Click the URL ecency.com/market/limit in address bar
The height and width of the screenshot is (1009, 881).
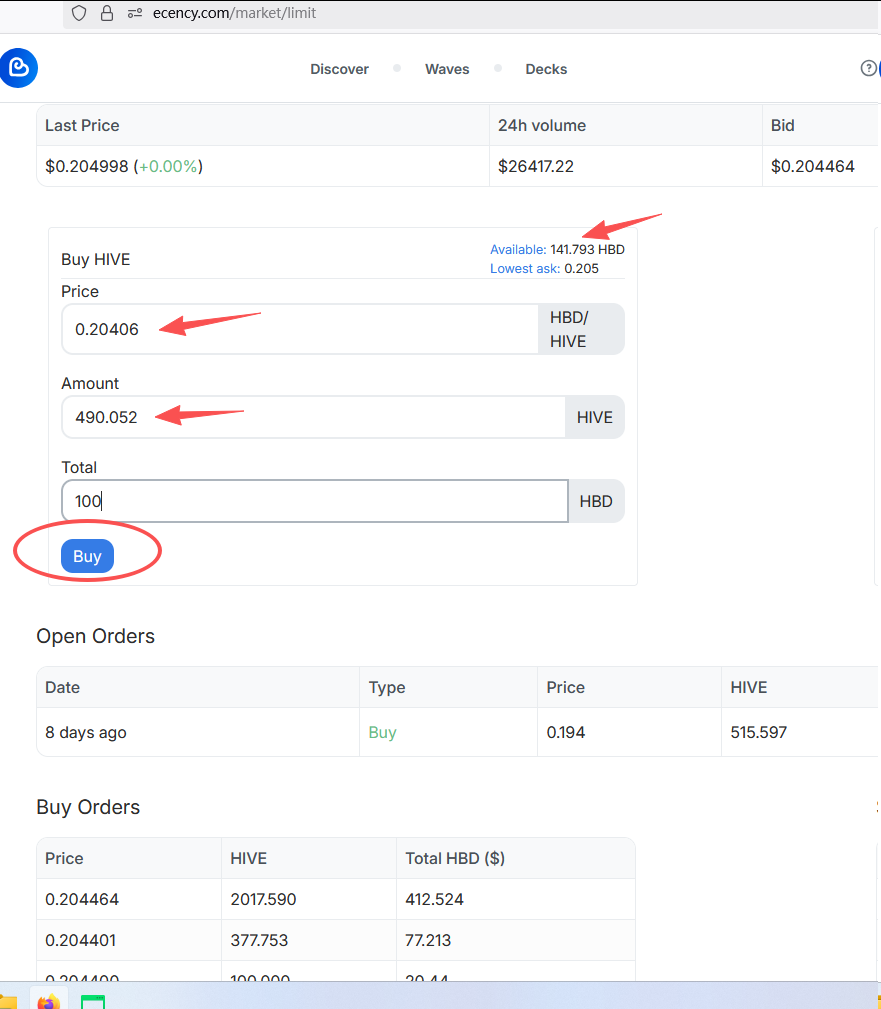tap(234, 13)
